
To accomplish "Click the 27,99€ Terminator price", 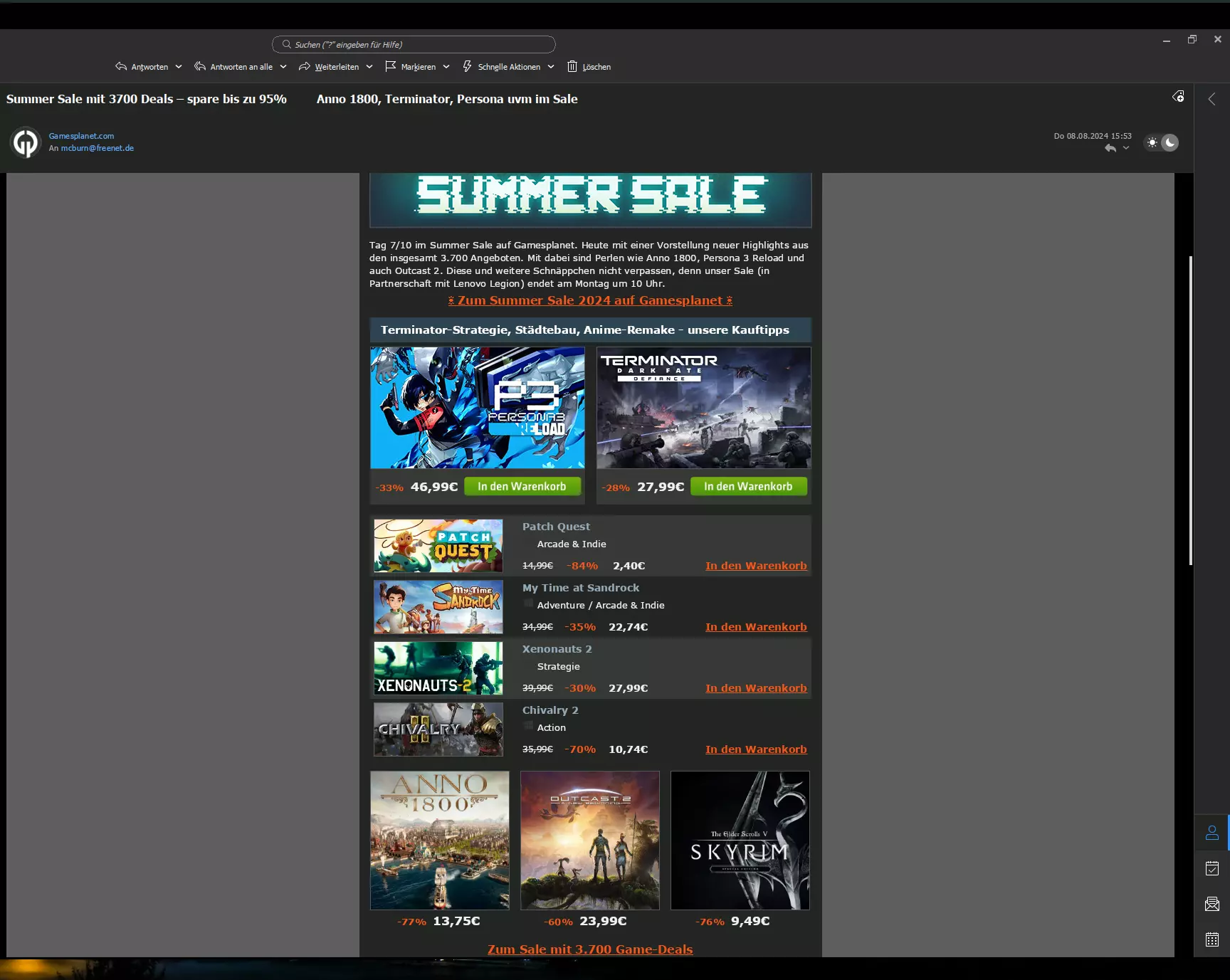I will pyautogui.click(x=661, y=487).
